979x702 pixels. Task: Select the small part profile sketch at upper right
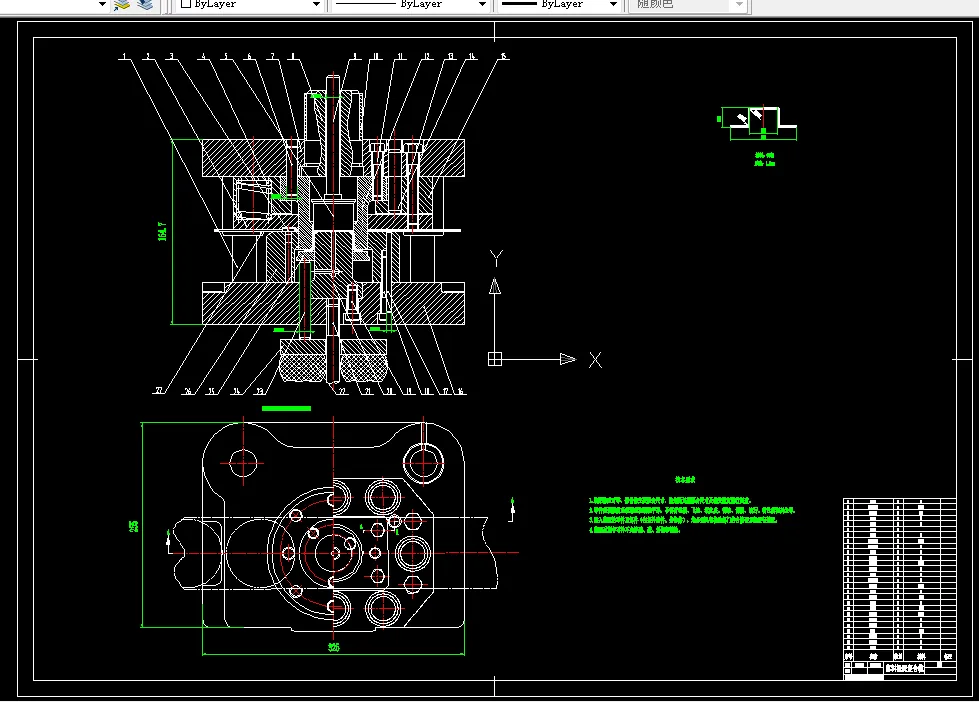[758, 123]
